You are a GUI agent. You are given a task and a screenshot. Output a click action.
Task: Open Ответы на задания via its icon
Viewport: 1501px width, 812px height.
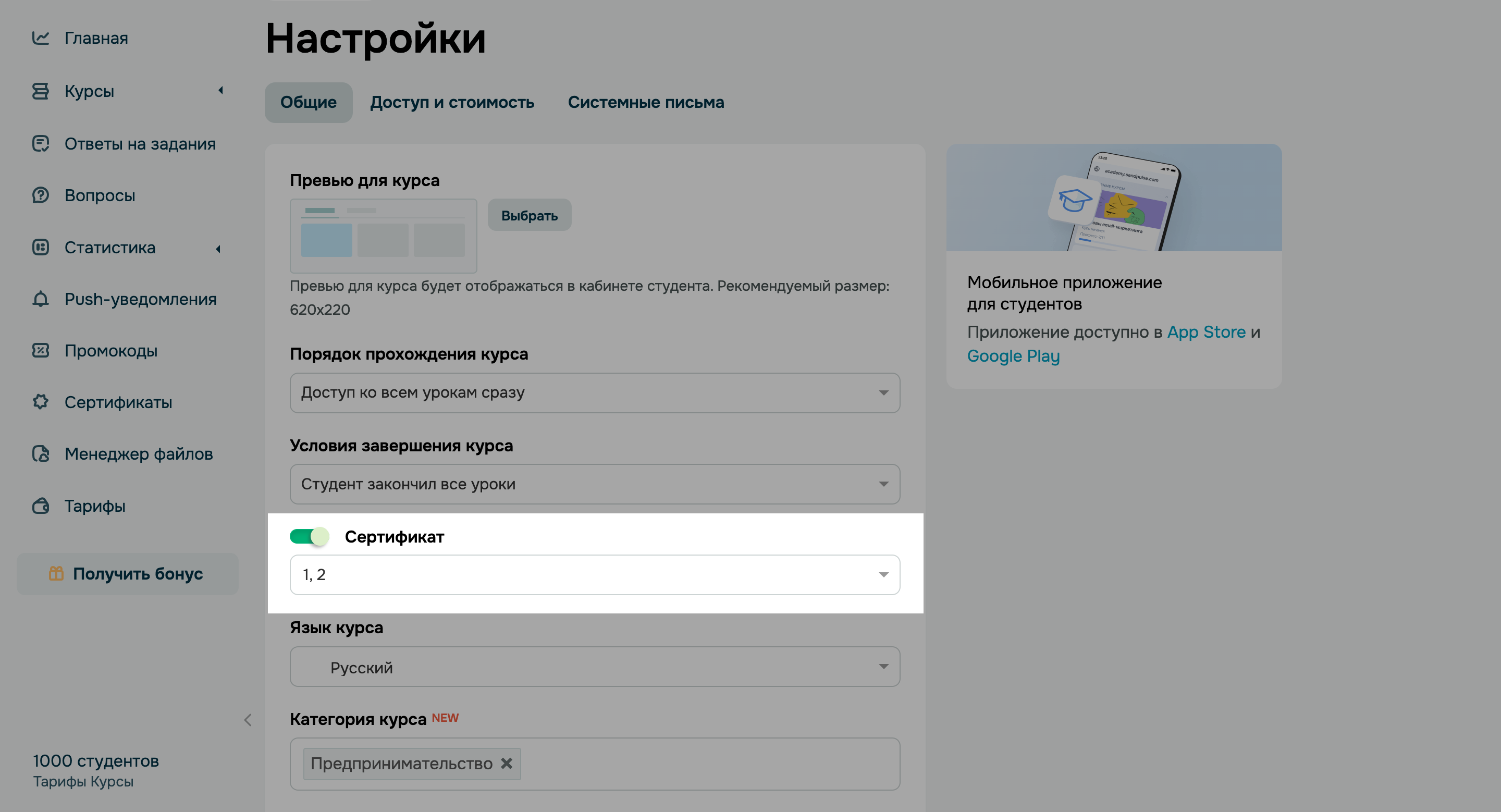(x=41, y=144)
